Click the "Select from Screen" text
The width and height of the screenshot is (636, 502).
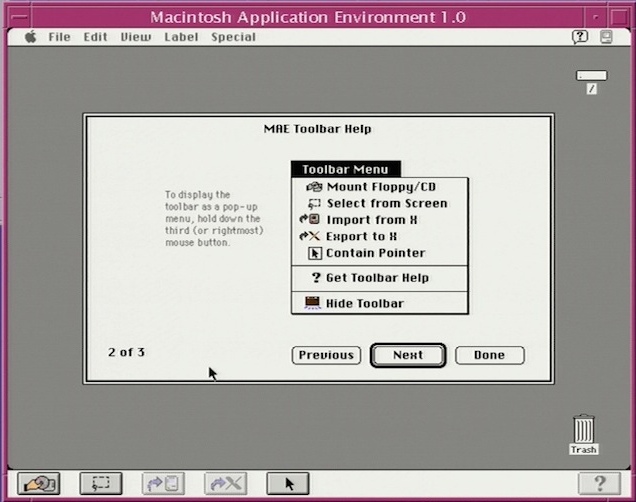(387, 204)
